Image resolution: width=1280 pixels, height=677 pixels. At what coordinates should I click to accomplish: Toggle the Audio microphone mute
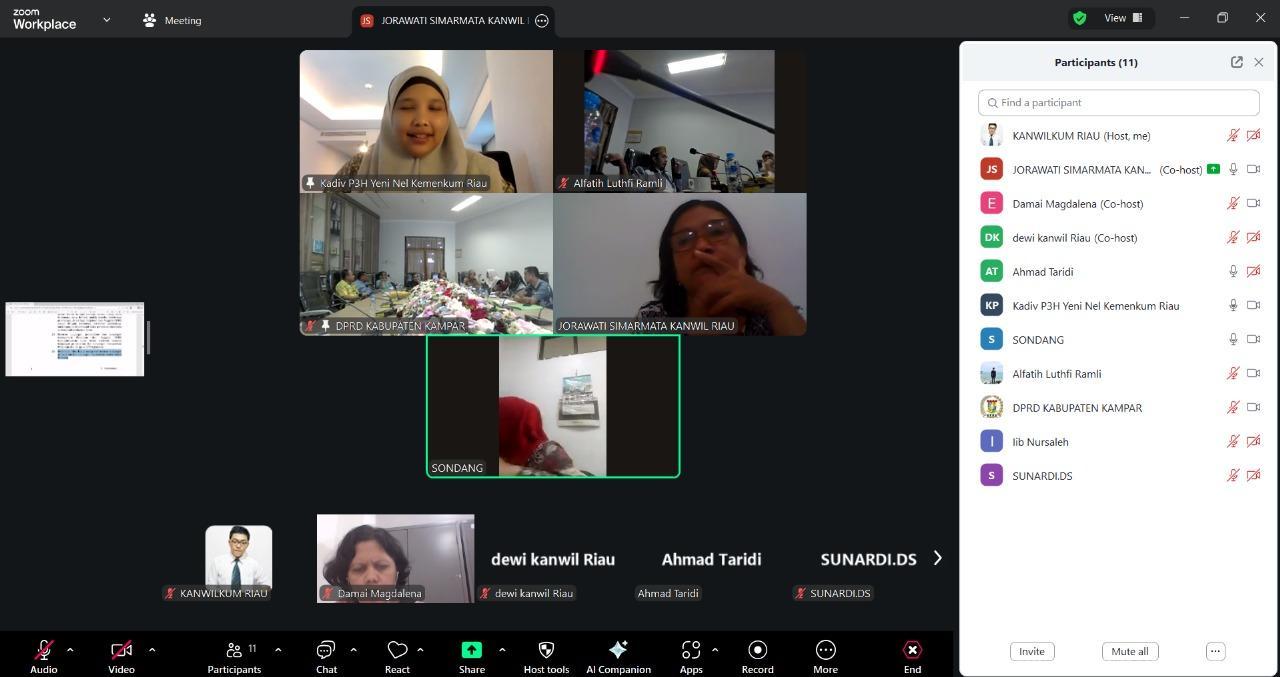44,650
